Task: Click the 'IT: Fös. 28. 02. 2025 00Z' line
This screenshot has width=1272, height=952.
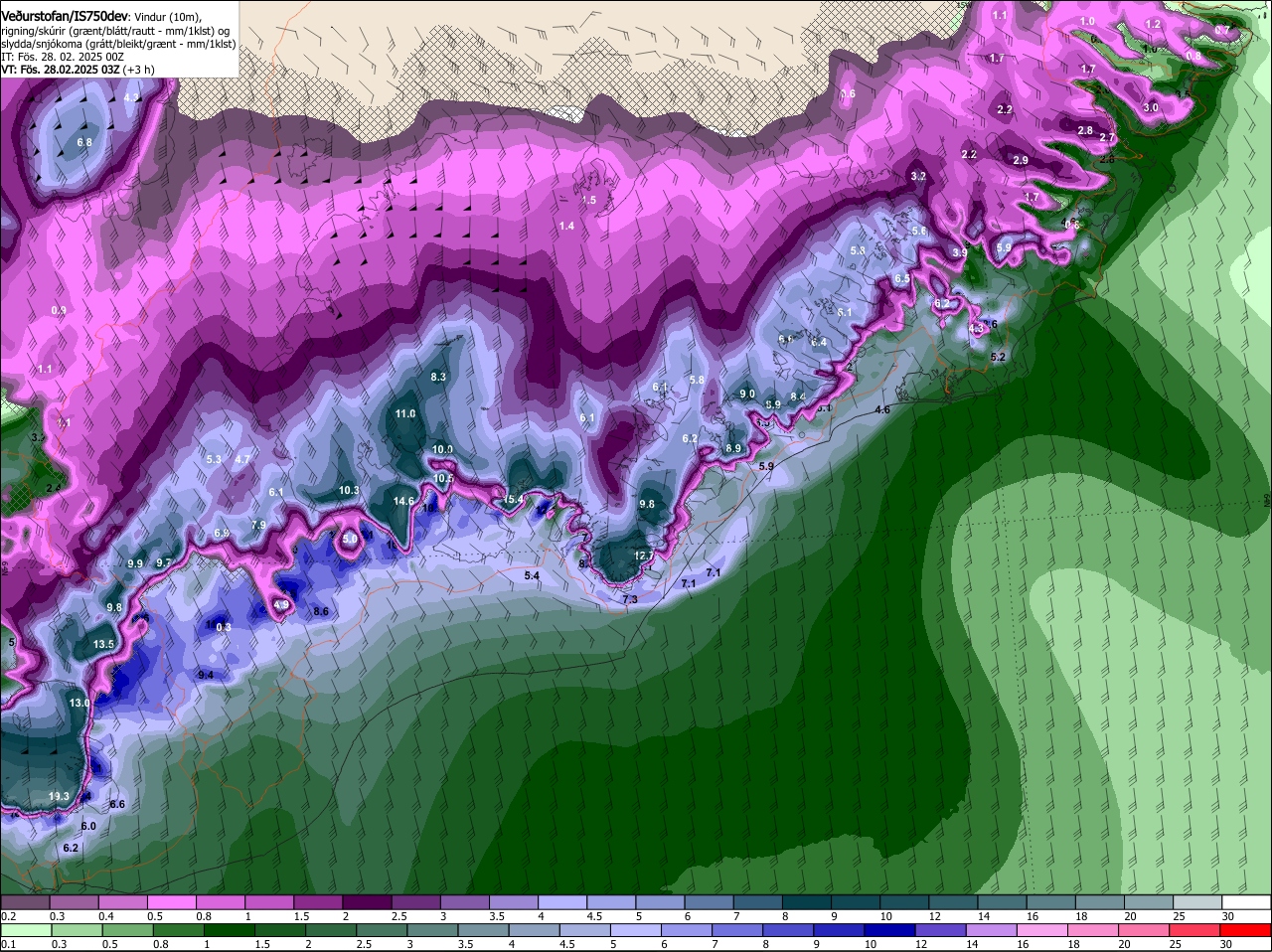Action: pos(63,57)
